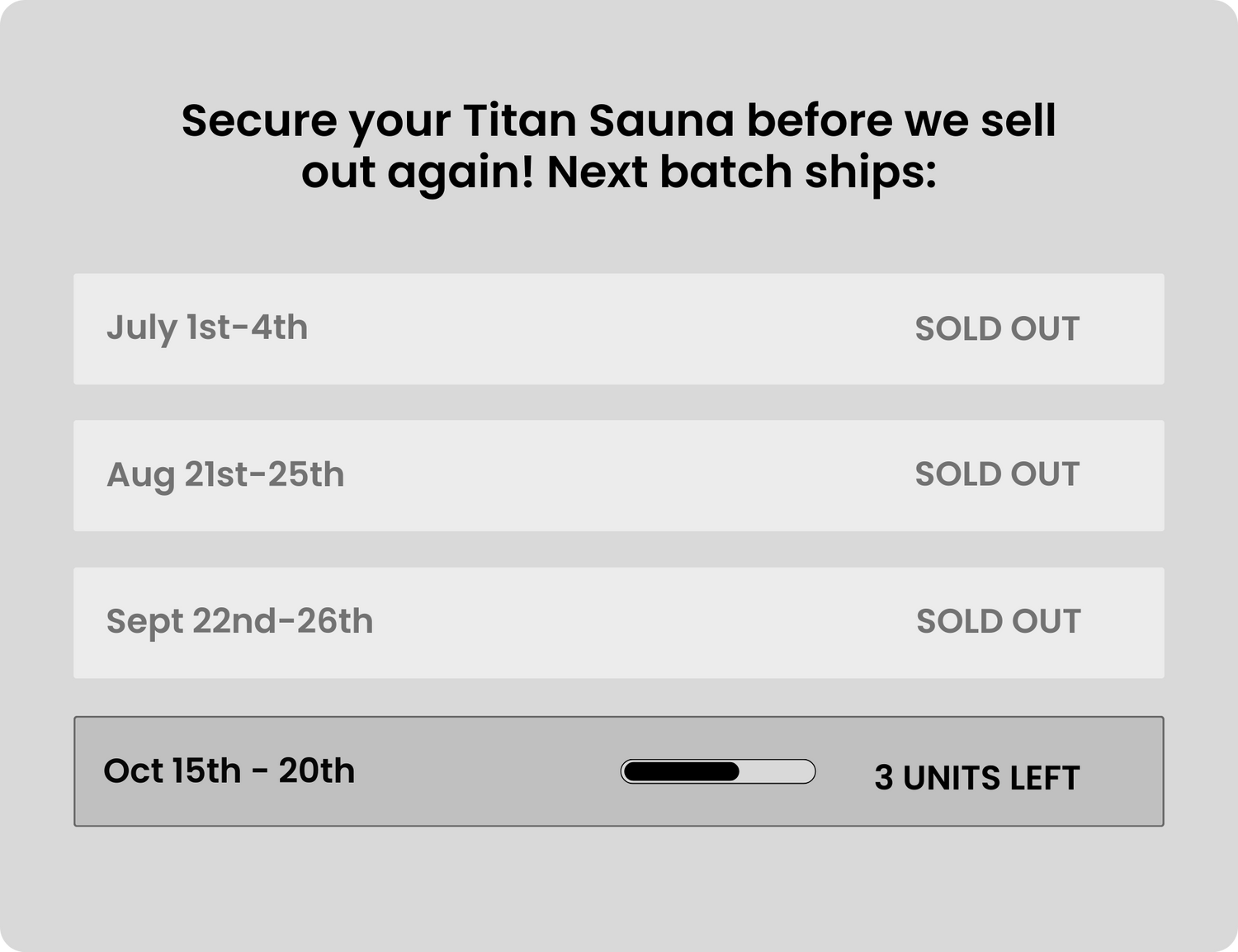
Task: Select the Sept 22nd-26th sold out row
Action: coord(619,623)
